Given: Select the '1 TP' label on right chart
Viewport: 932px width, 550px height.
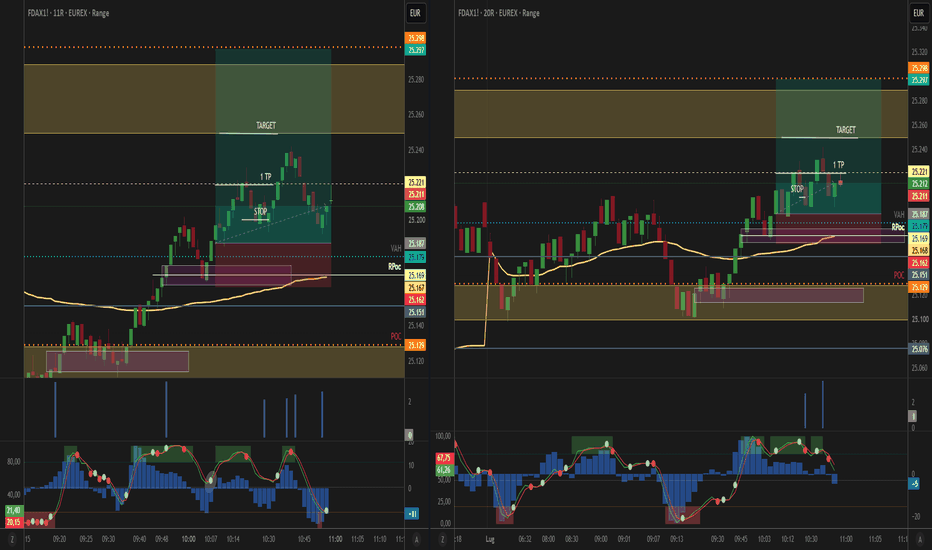Looking at the screenshot, I should tap(838, 165).
